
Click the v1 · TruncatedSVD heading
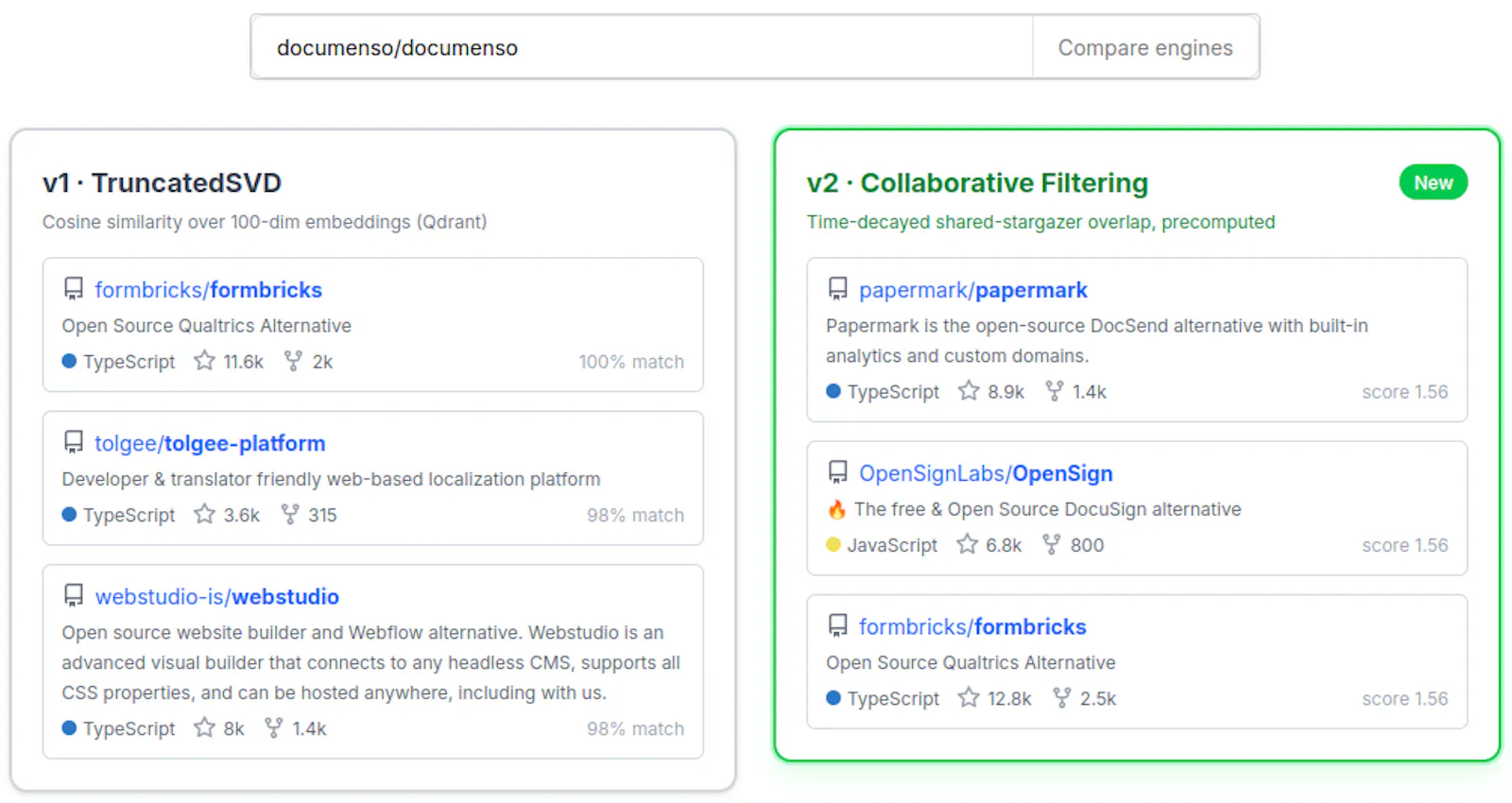[162, 182]
